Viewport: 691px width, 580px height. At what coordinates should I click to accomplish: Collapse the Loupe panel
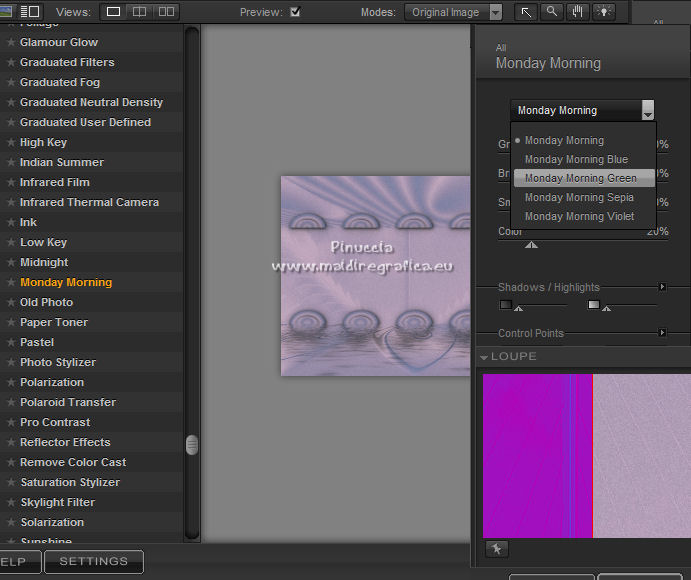[485, 357]
